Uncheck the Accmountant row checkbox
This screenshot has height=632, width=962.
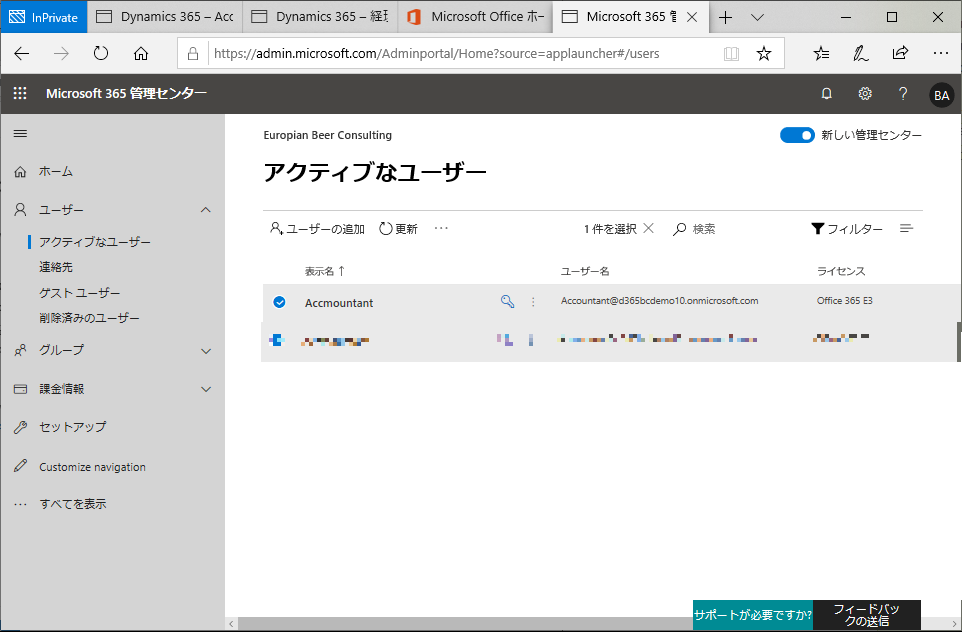[279, 302]
